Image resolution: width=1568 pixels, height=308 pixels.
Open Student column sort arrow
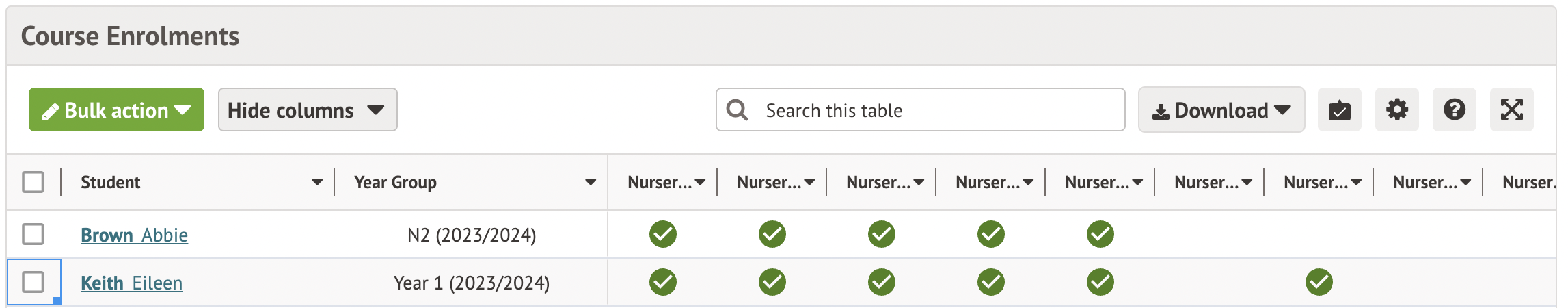[316, 182]
